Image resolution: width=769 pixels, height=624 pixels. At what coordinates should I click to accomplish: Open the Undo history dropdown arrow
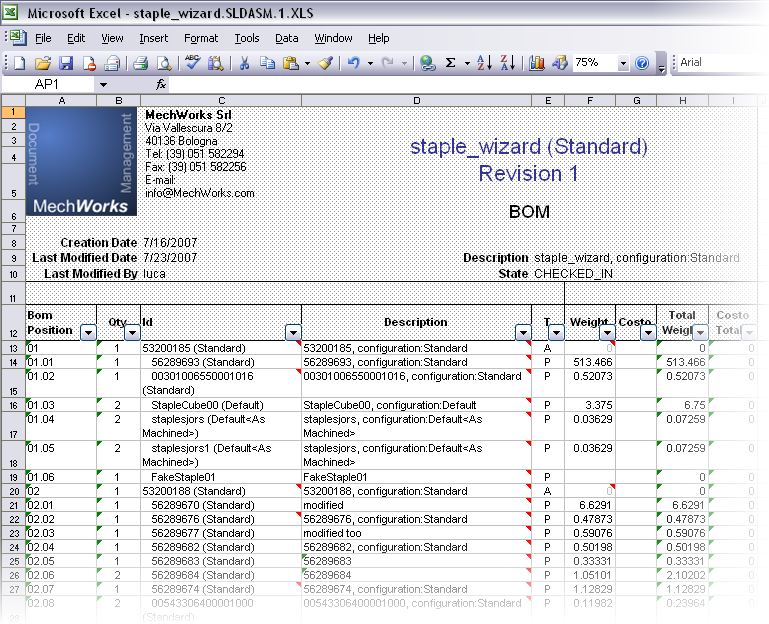tap(370, 63)
